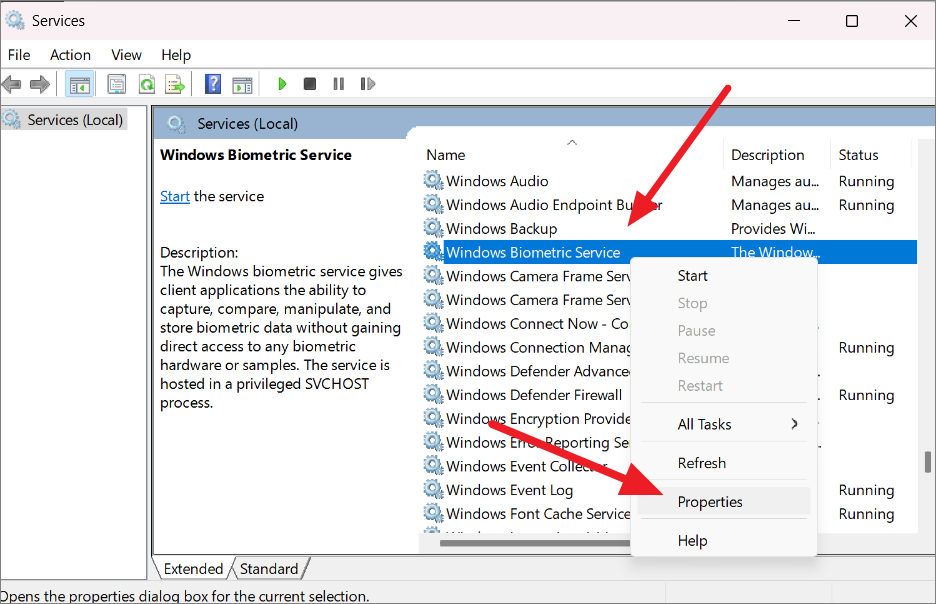Click the Pause Service toolbar icon
The width and height of the screenshot is (936, 604).
[338, 84]
